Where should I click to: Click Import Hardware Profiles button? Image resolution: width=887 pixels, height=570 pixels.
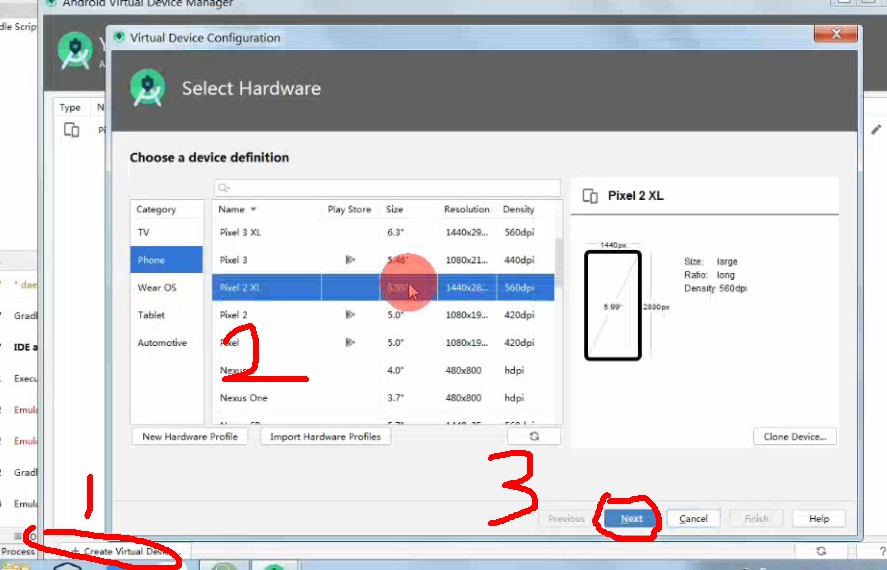[325, 437]
